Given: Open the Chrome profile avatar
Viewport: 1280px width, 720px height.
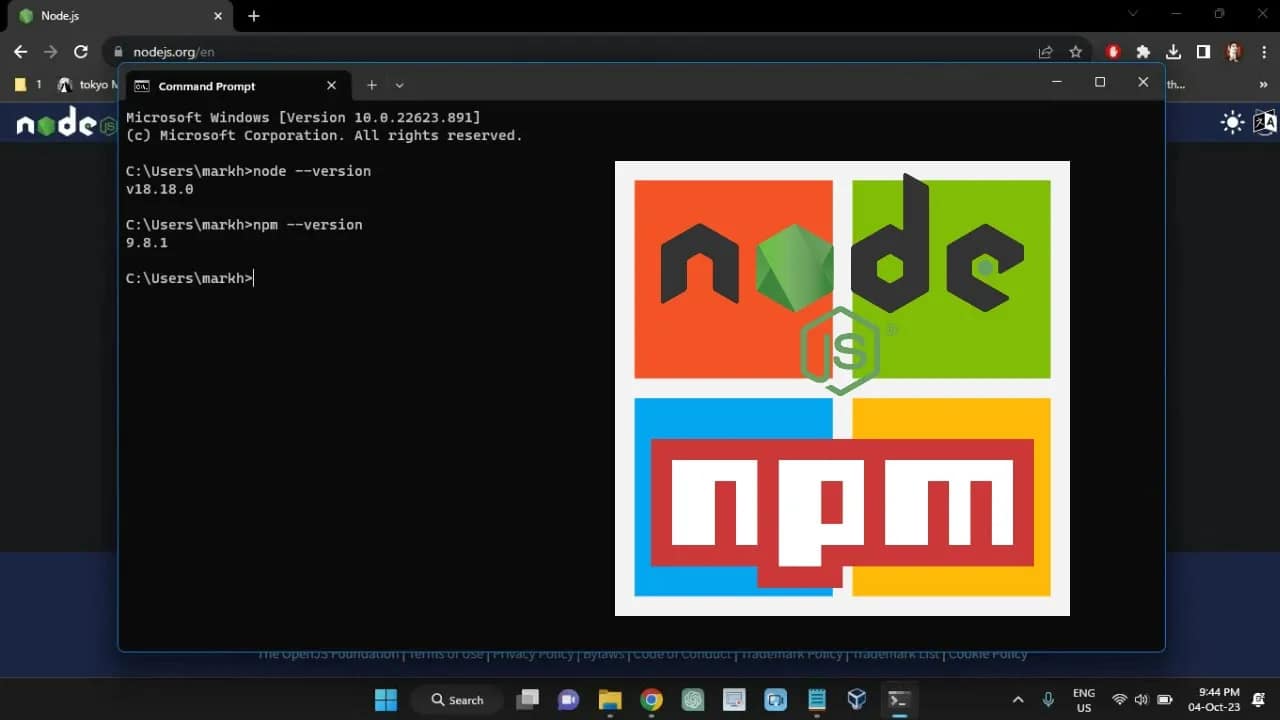Looking at the screenshot, I should (1232, 52).
